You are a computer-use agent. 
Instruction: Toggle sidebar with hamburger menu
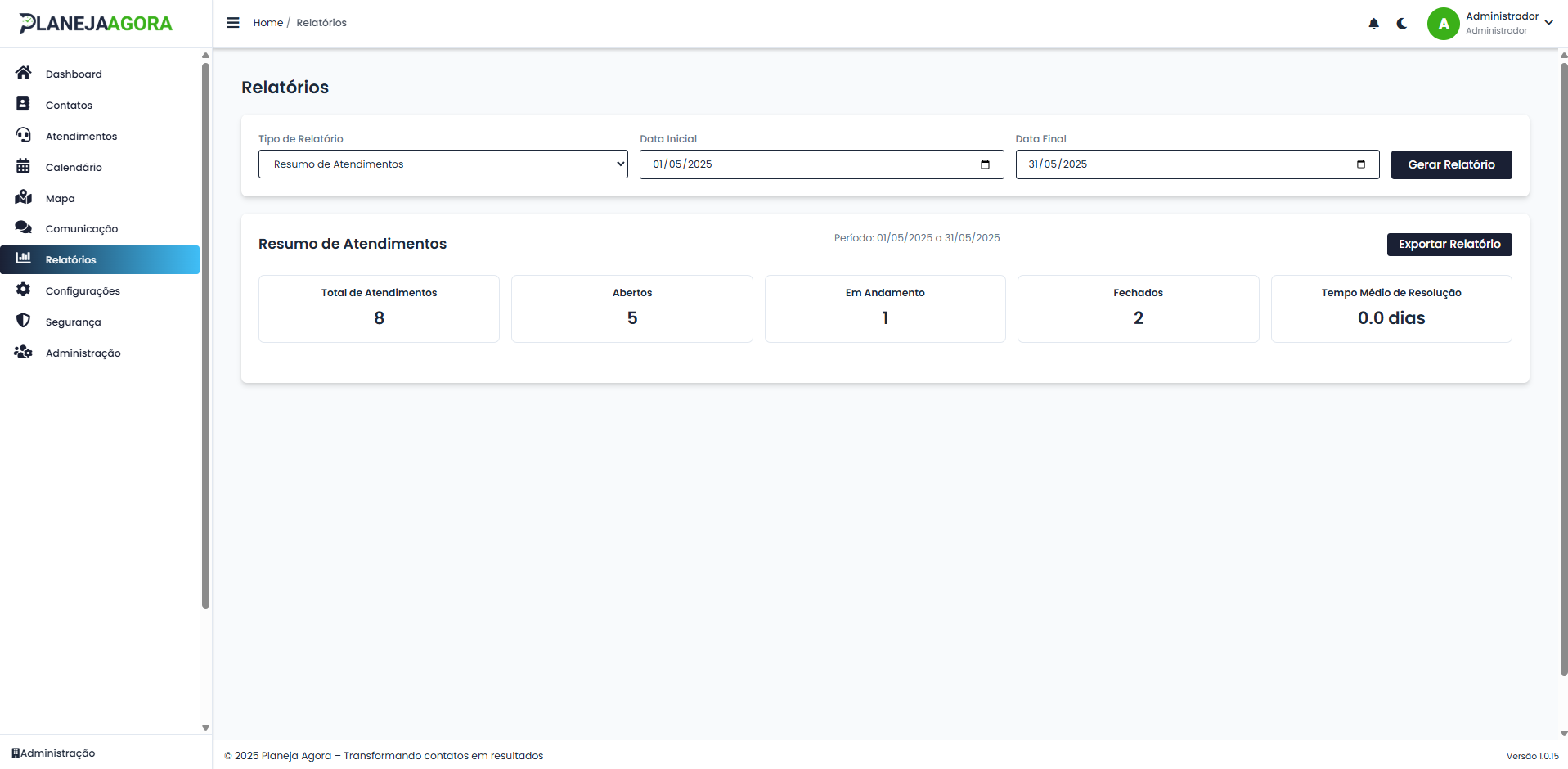coord(233,23)
